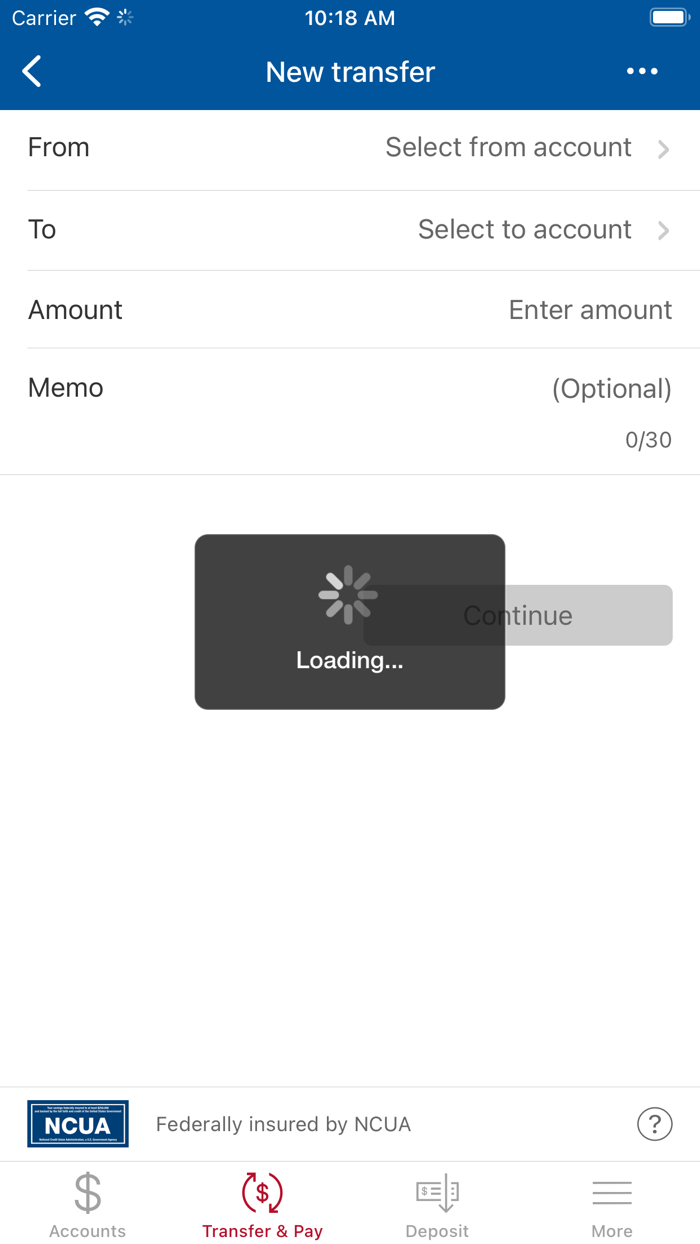Open the Select to account picker
Image resolution: width=700 pixels, height=1244 pixels.
click(524, 230)
